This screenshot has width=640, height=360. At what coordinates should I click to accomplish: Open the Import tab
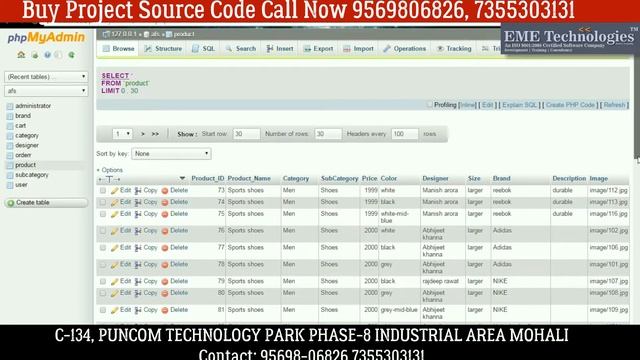pos(358,49)
